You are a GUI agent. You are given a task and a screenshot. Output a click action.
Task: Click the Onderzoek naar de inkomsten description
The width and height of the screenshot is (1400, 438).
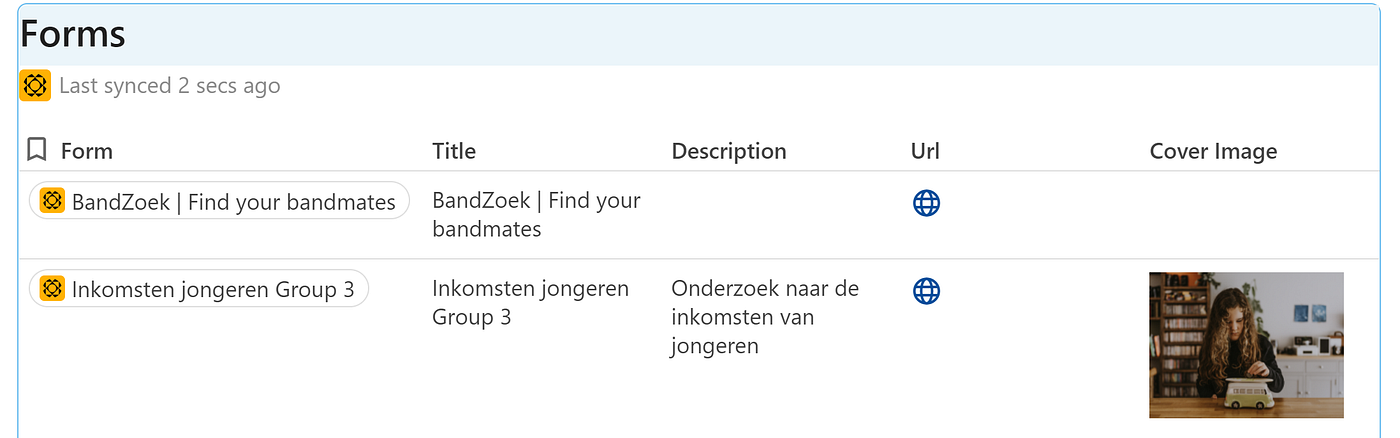coord(765,317)
